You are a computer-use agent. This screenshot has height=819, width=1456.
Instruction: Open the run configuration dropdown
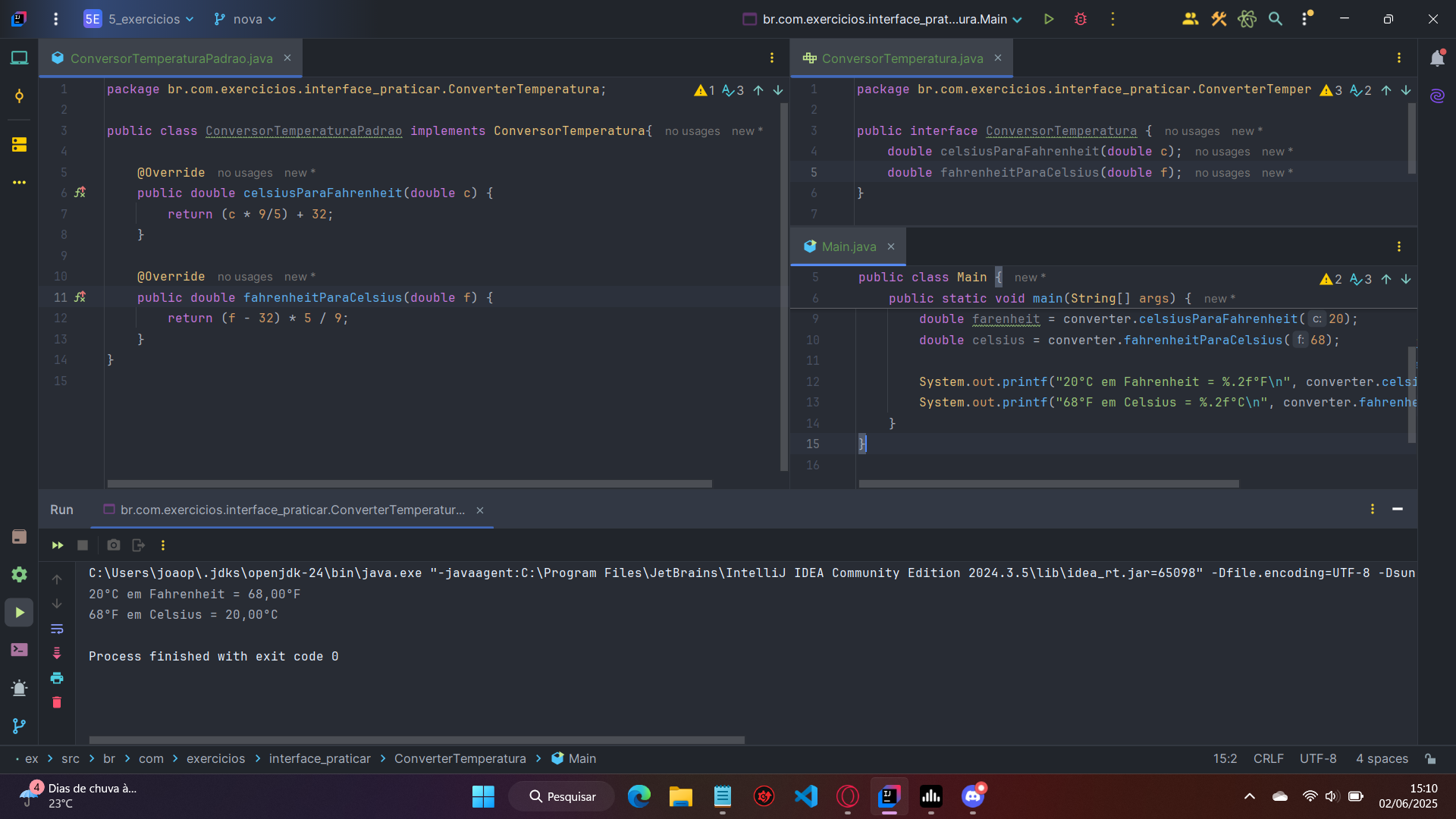882,19
